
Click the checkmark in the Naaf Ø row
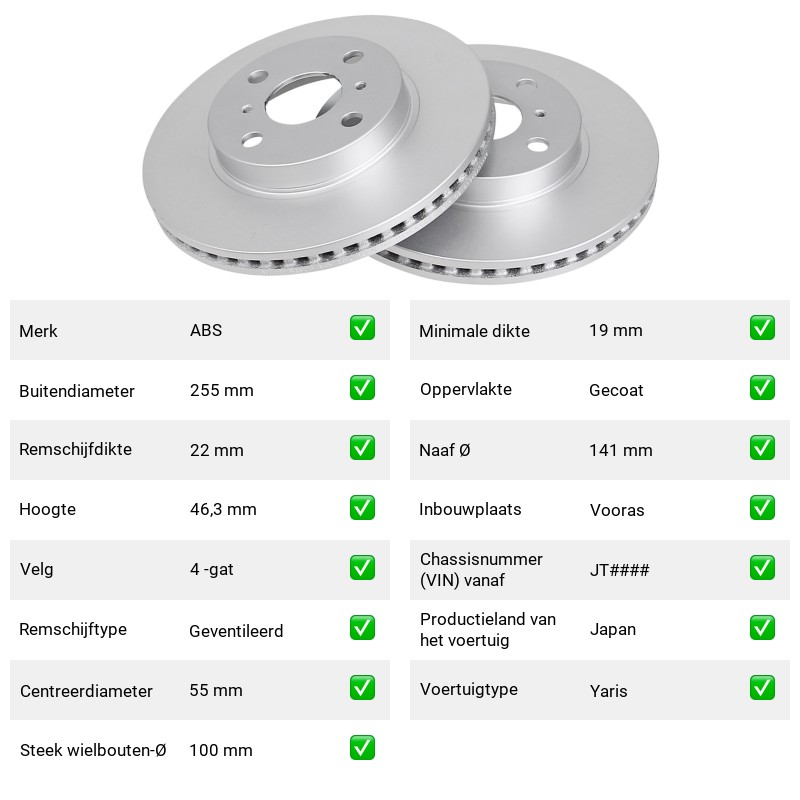click(762, 447)
